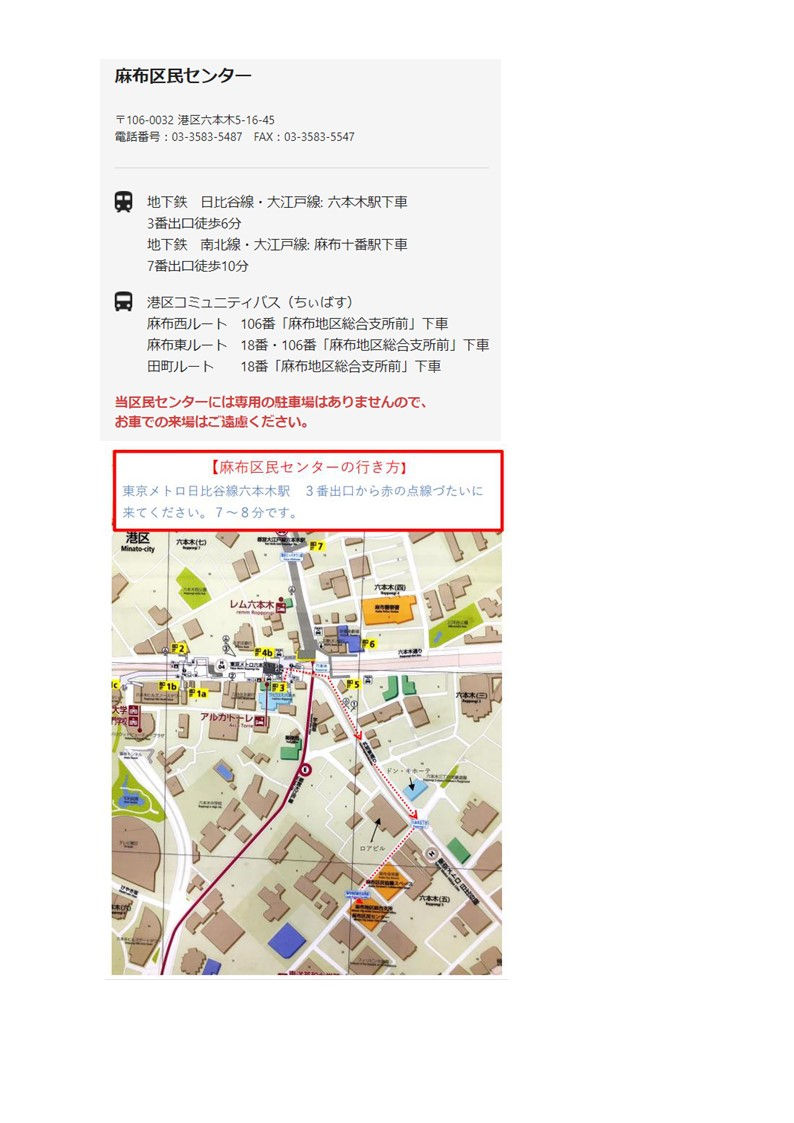Viewport: 794px width, 1123px height.
Task: Click the アルカトーレ hotel label
Action: point(227,717)
